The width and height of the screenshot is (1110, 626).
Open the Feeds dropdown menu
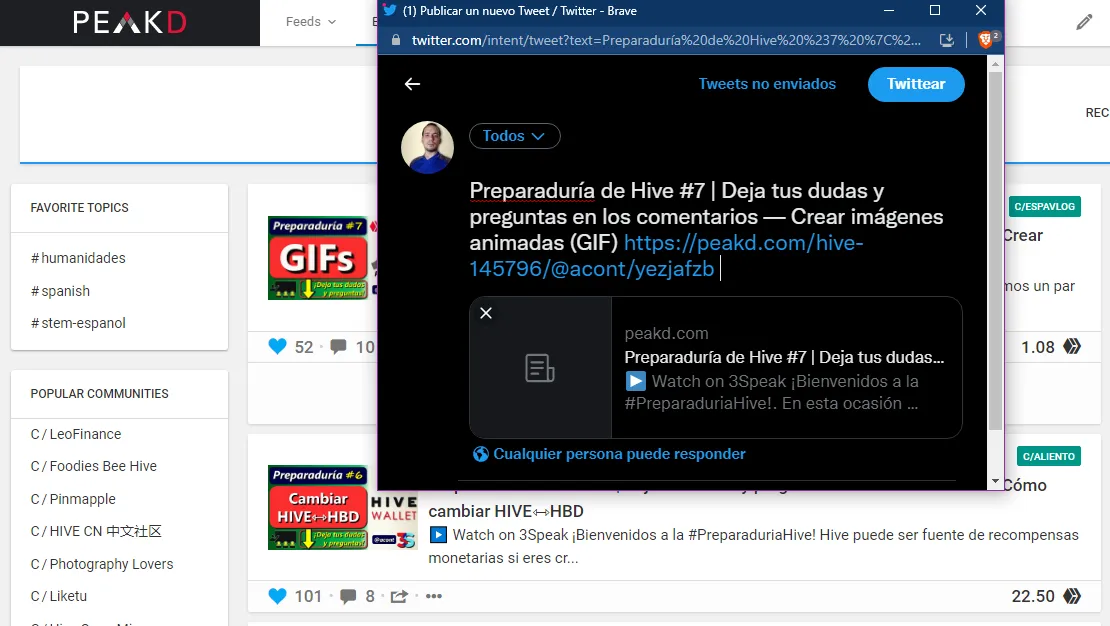pos(311,22)
